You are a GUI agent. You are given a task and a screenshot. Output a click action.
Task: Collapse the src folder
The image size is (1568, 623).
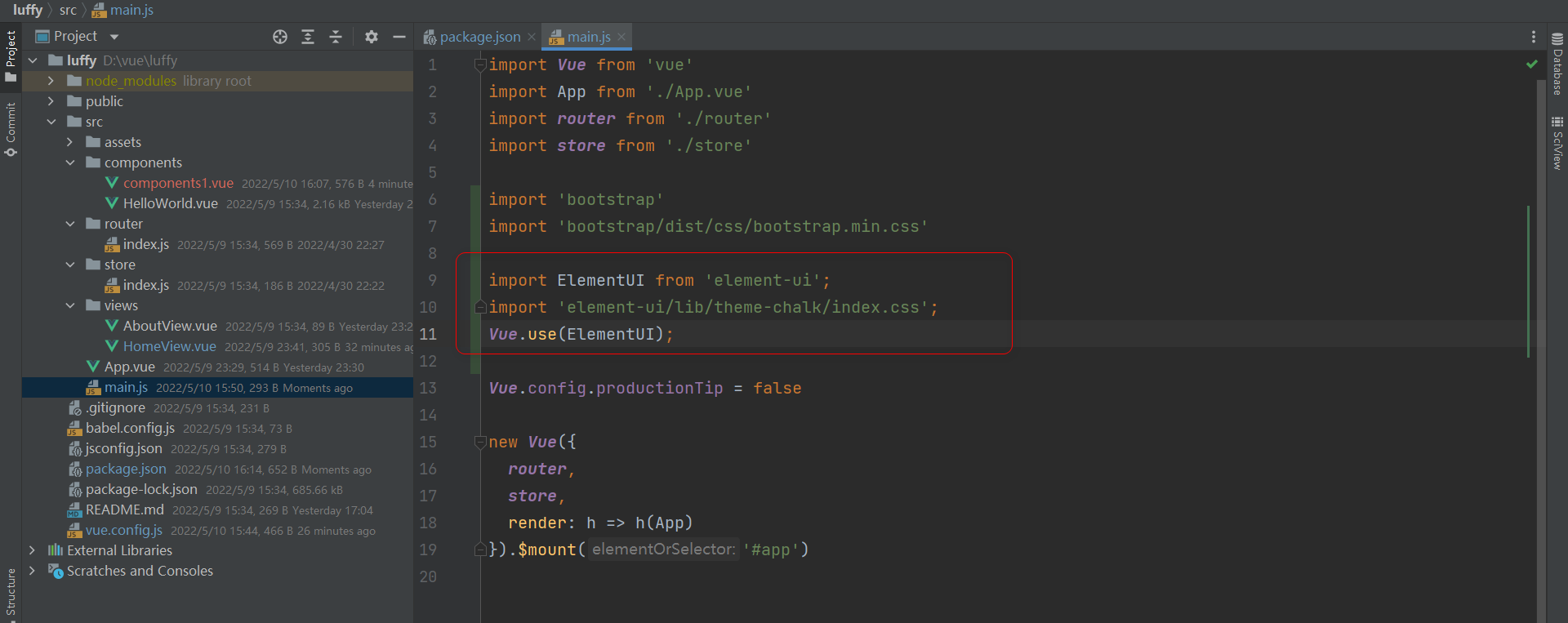51,122
